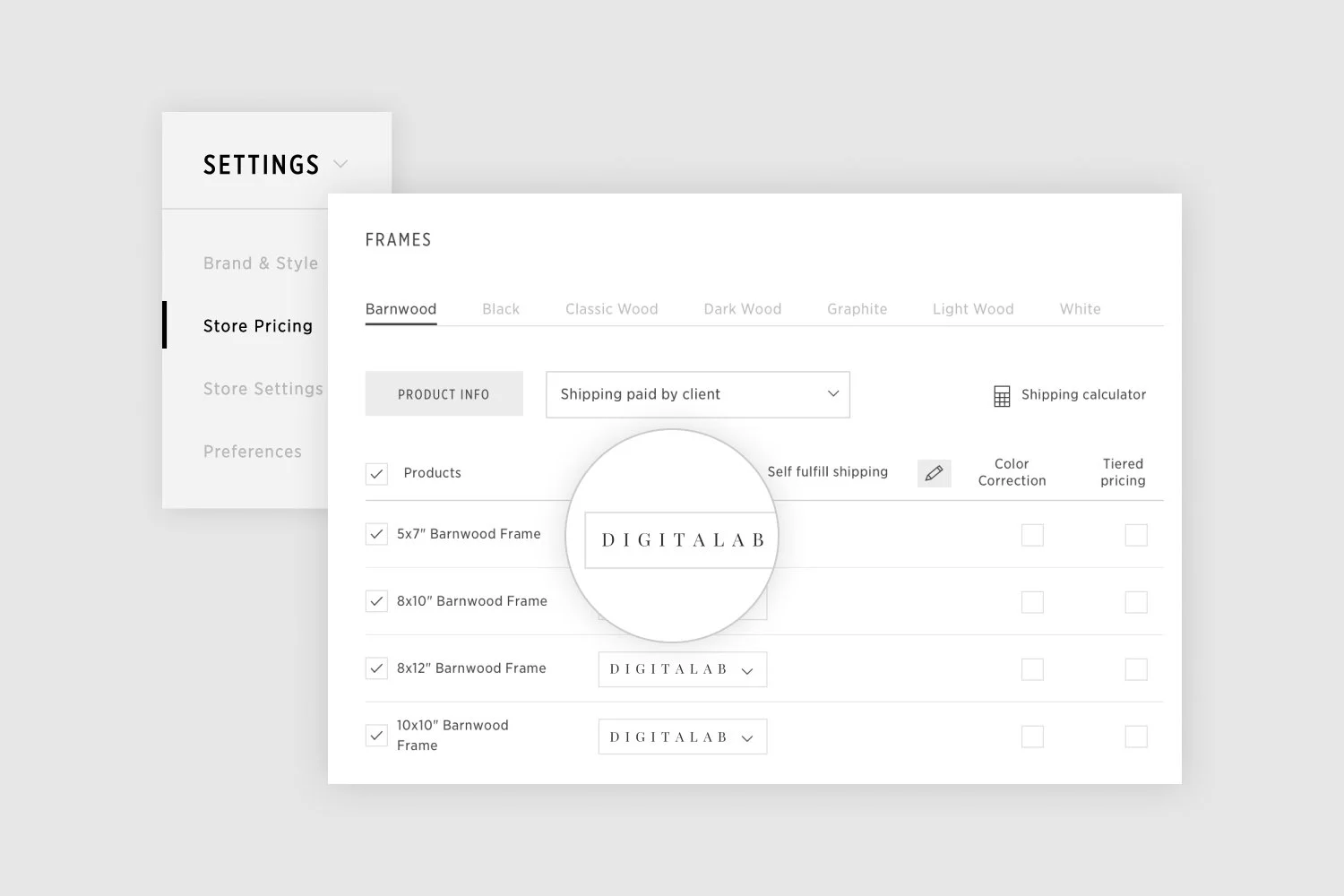Uncheck the 5x7" Barnwood Frame checkbox
This screenshot has height=896, width=1344.
click(376, 534)
